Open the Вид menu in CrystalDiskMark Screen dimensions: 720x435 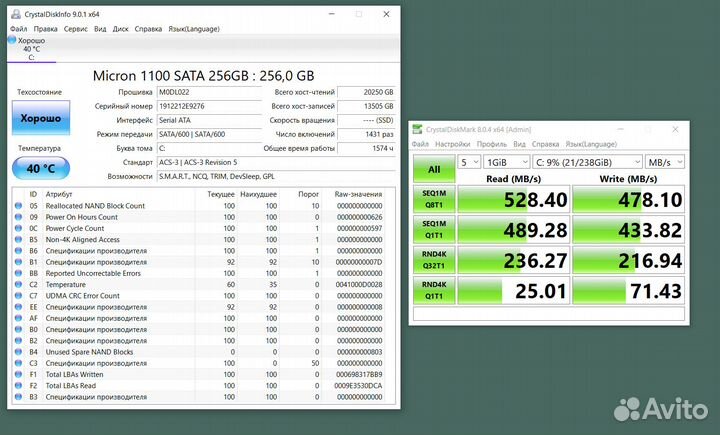pos(519,144)
